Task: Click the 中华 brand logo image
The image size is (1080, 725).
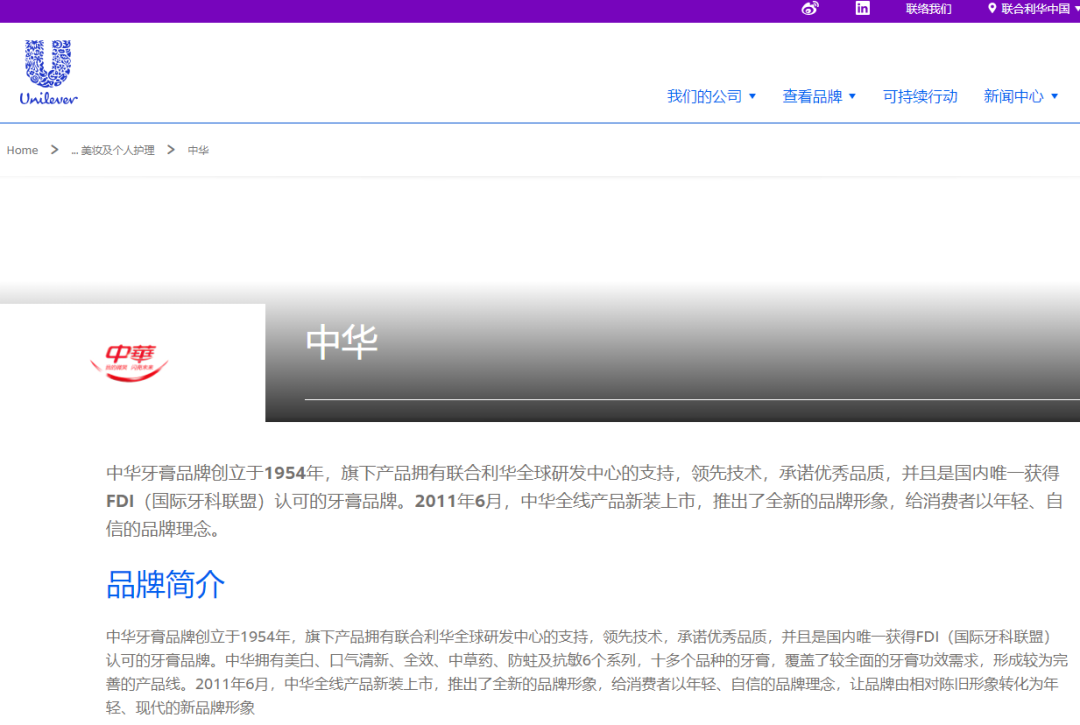Action: (x=130, y=363)
